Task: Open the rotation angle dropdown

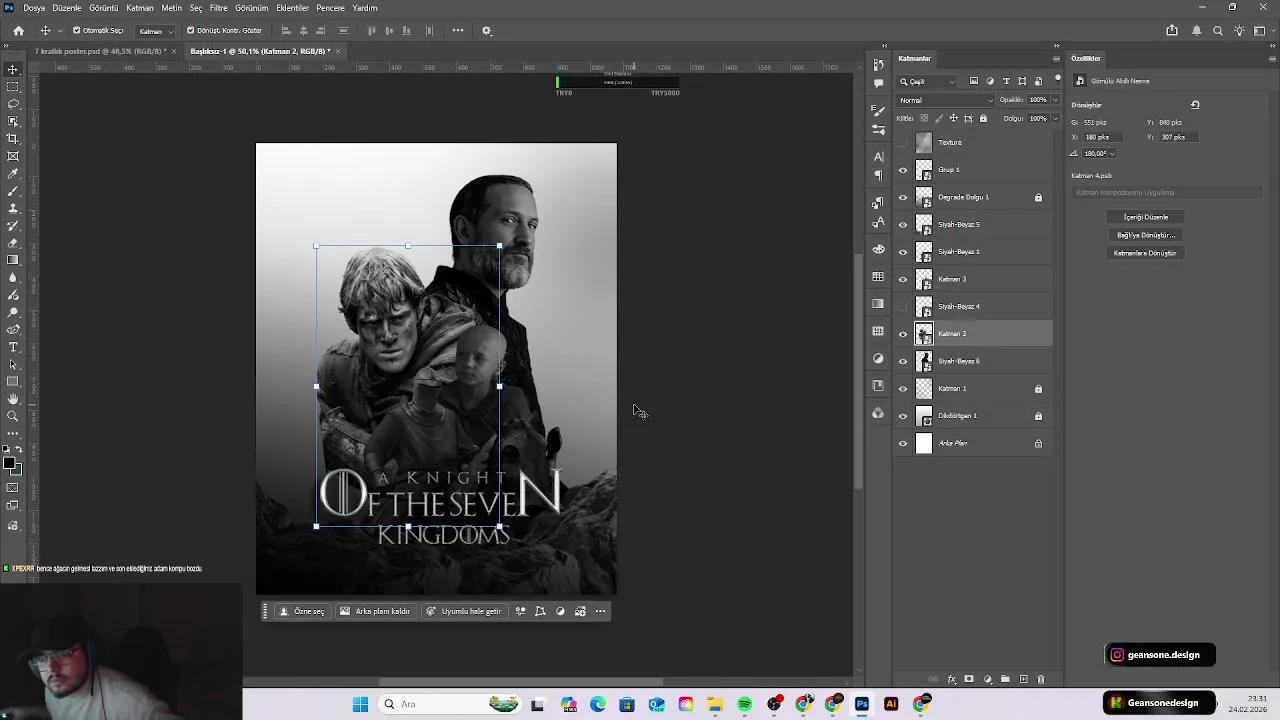Action: point(1112,154)
